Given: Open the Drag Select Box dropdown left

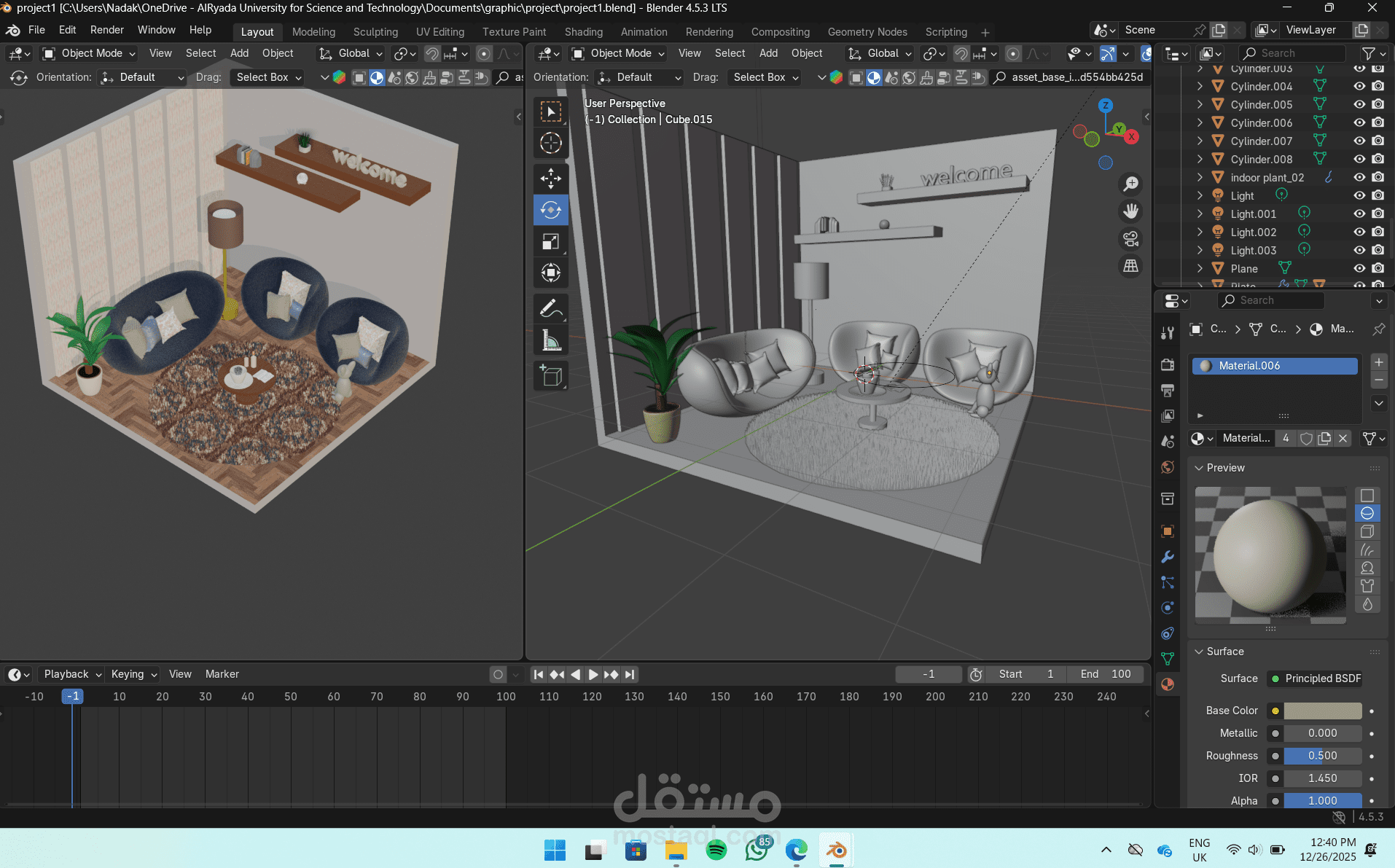Looking at the screenshot, I should [x=268, y=77].
